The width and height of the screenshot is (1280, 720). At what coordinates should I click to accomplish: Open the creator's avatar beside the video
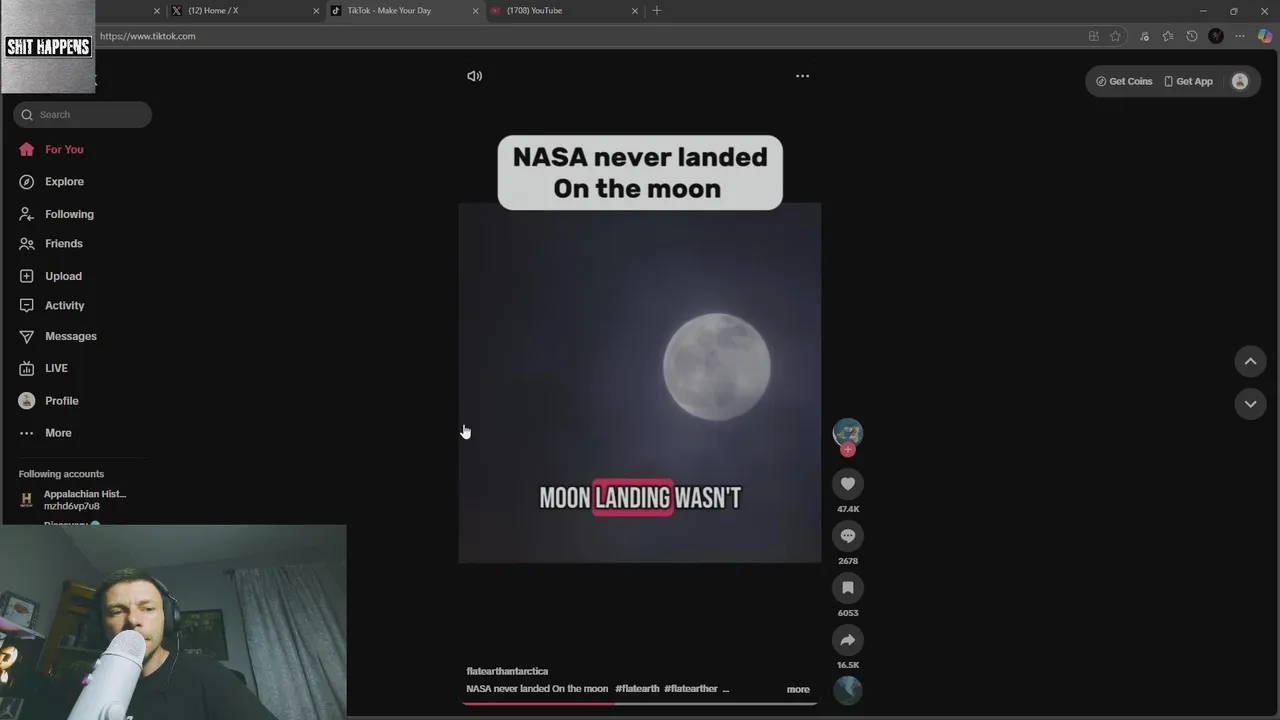[848, 432]
